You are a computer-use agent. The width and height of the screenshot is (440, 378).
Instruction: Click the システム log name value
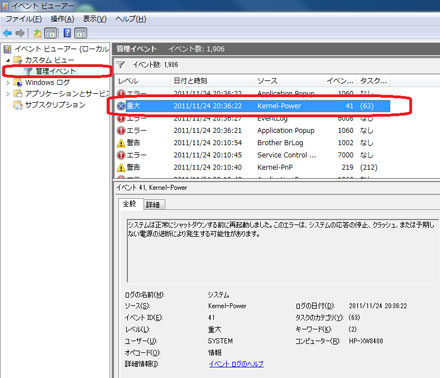[218, 295]
